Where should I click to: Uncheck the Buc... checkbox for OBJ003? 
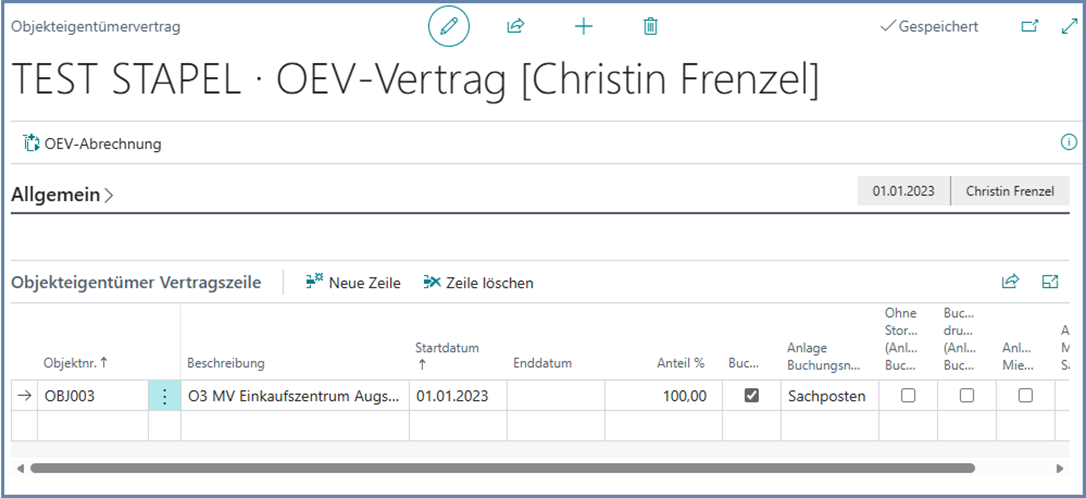752,396
